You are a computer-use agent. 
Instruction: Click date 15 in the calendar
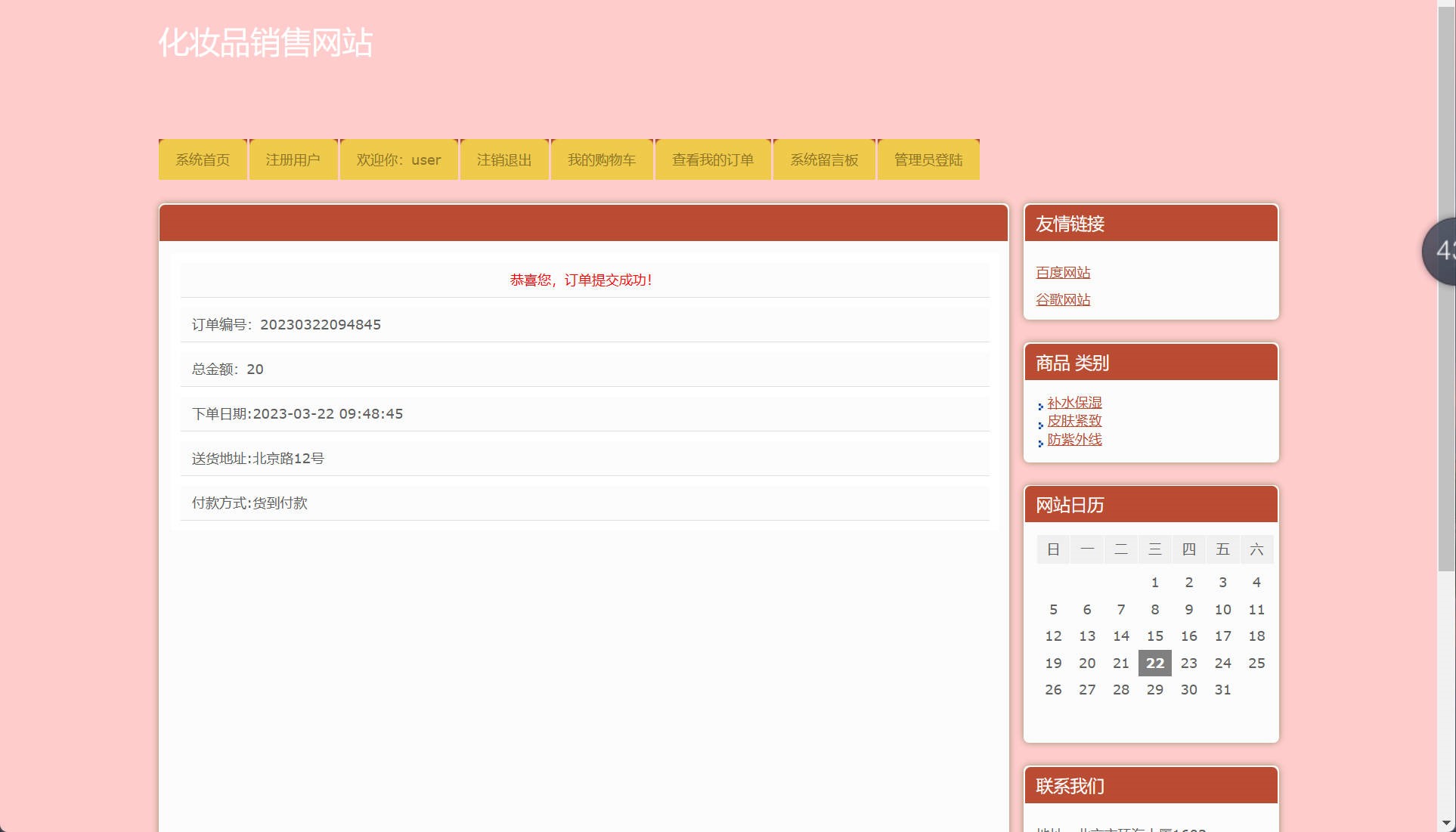[x=1154, y=636]
